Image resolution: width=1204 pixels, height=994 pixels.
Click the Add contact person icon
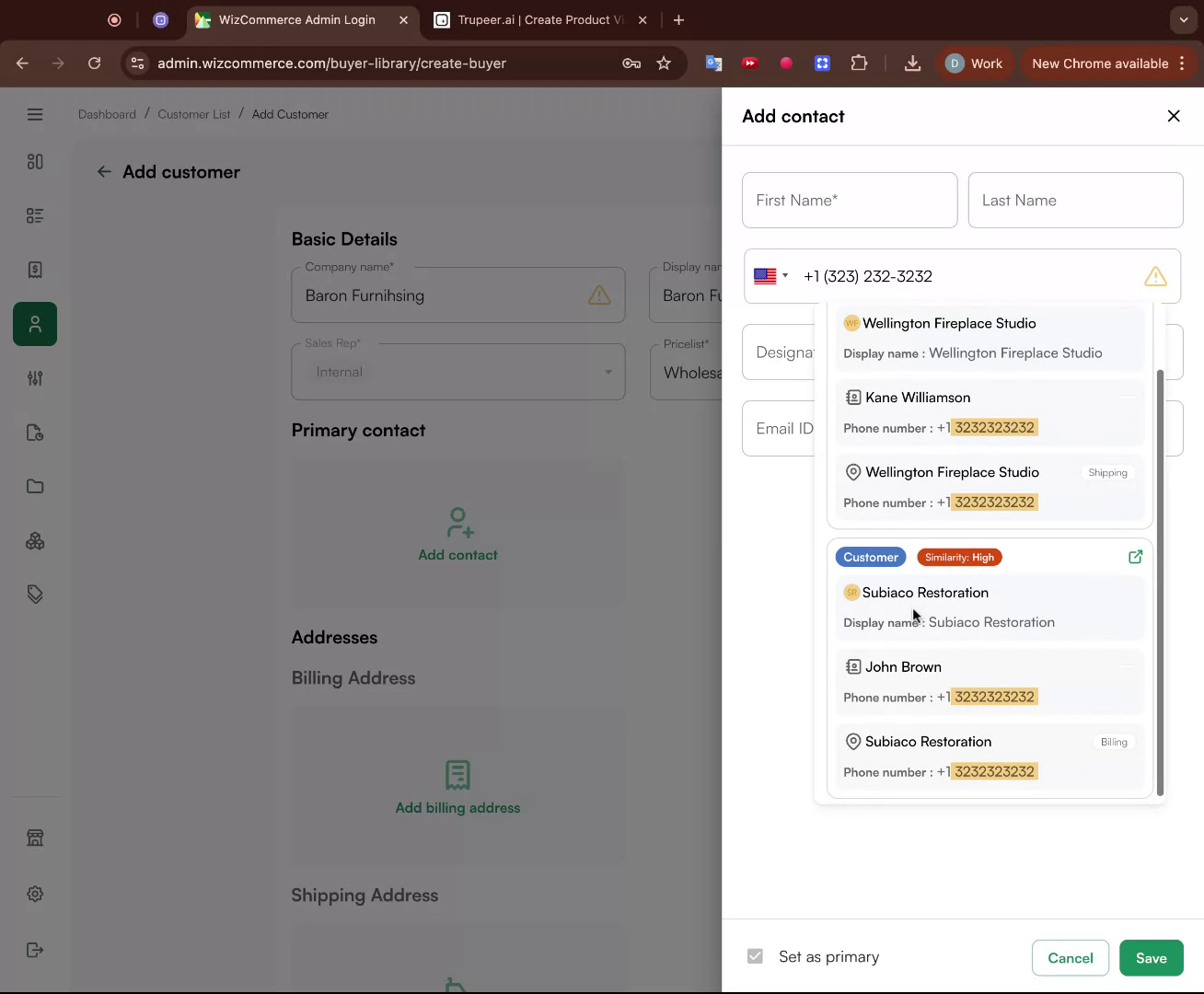[x=458, y=523]
